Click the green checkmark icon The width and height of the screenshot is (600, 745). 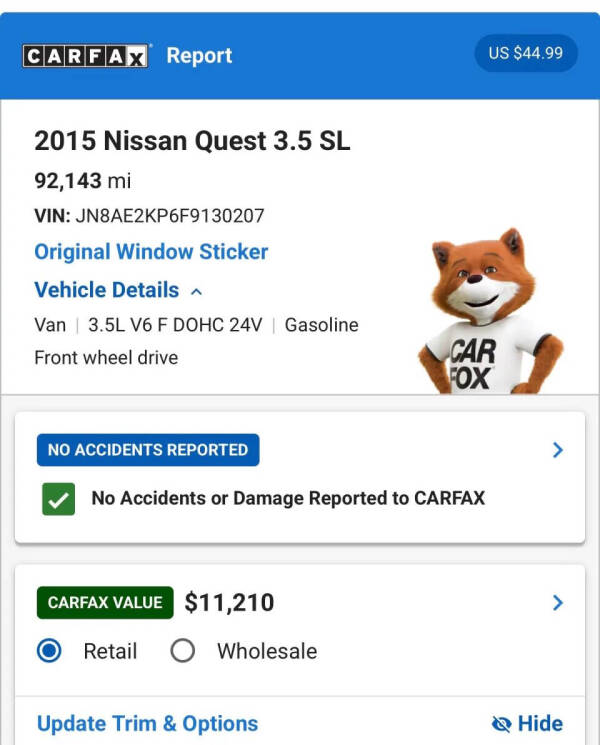(x=58, y=499)
